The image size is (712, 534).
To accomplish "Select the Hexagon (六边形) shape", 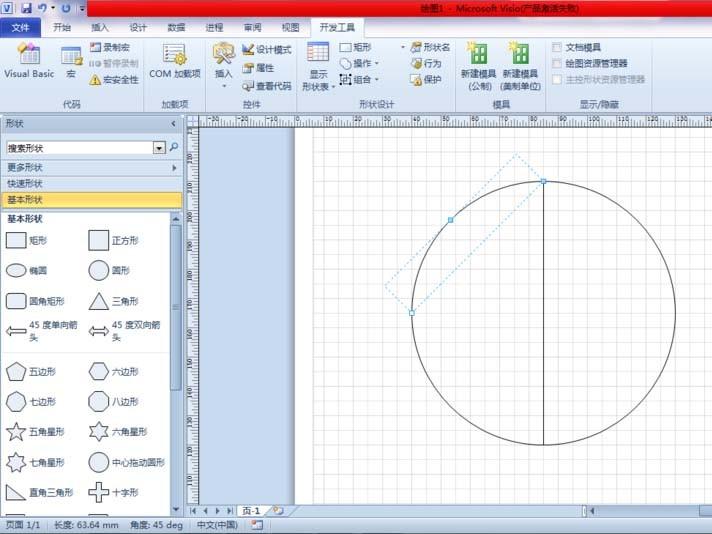I will click(114, 371).
